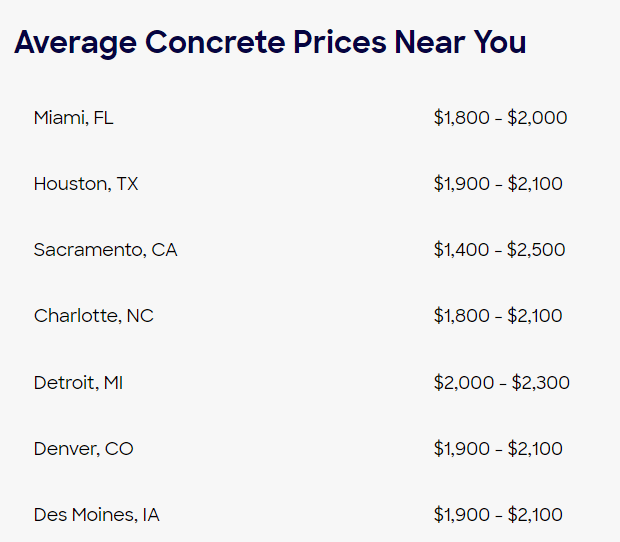Image resolution: width=620 pixels, height=542 pixels.
Task: Click the Charlotte price range $1,800 - $2,100
Action: tap(498, 316)
